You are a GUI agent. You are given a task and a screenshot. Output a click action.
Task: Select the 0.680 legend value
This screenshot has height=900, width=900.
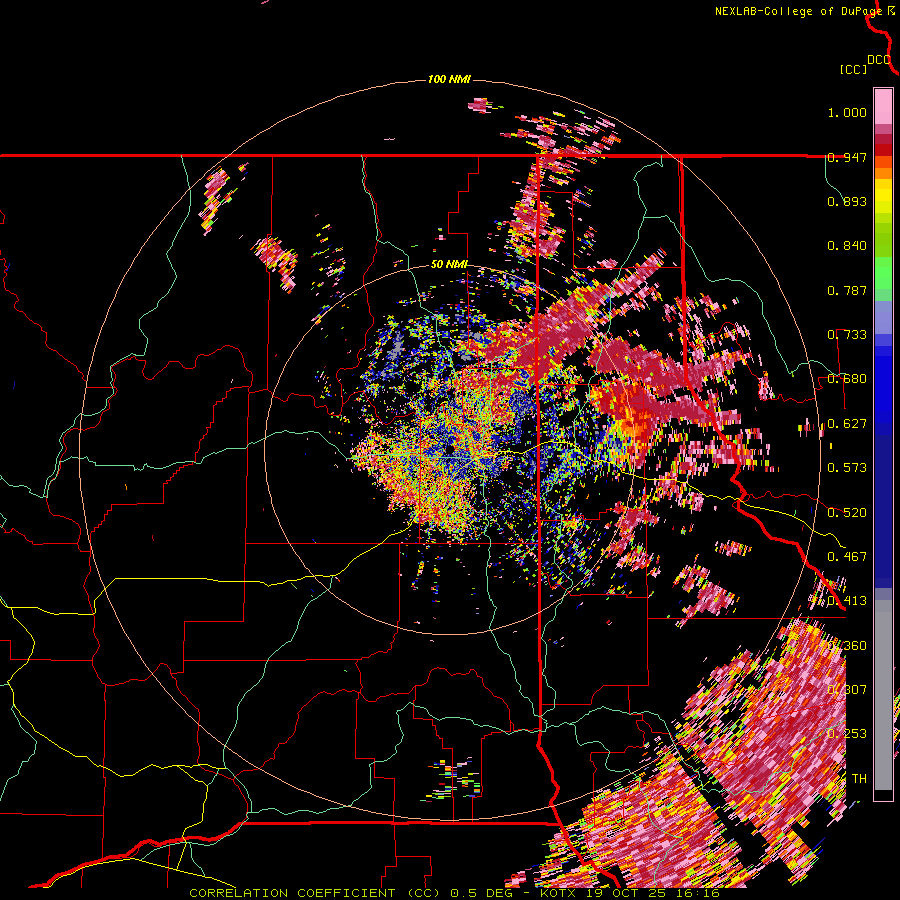point(847,379)
